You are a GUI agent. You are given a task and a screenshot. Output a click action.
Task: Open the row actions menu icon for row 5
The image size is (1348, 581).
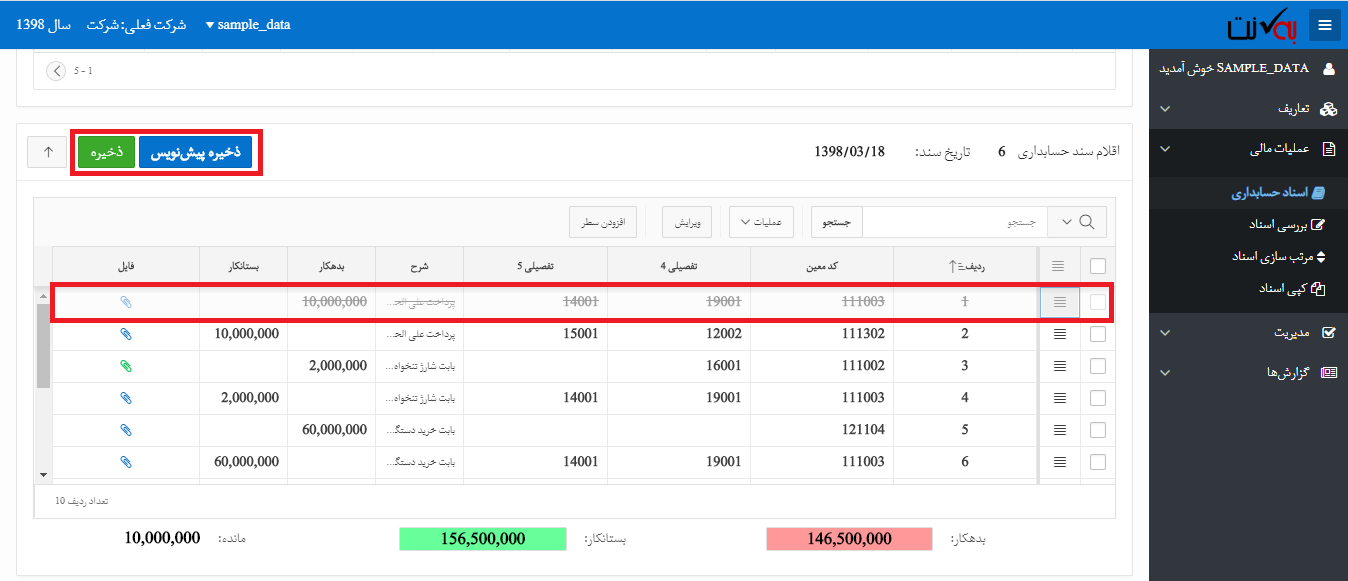click(1060, 430)
